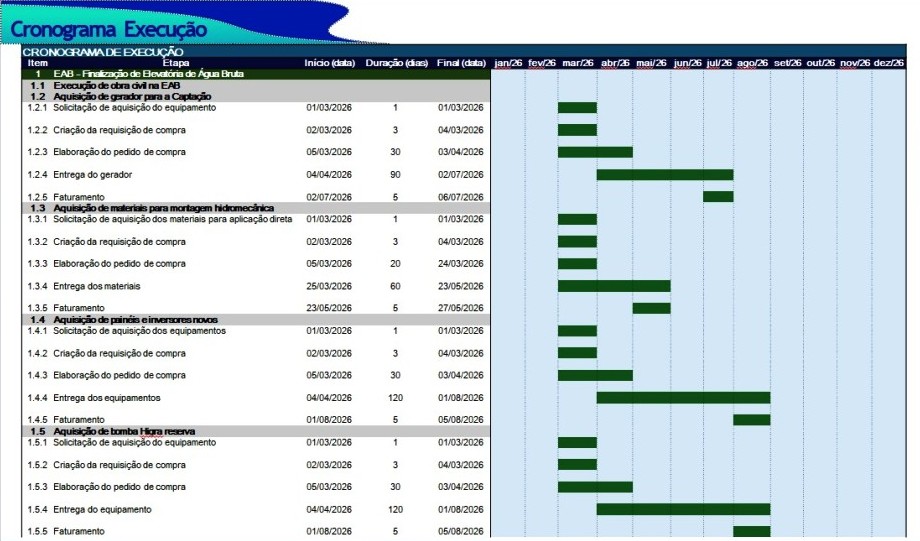920x541 pixels.
Task: Click the 'Início (data)' column header
Action: (x=329, y=63)
